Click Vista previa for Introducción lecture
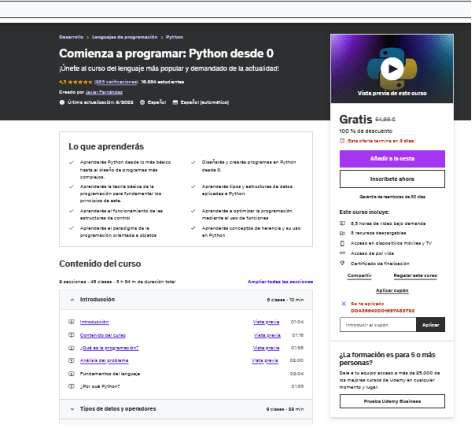 click(266, 322)
